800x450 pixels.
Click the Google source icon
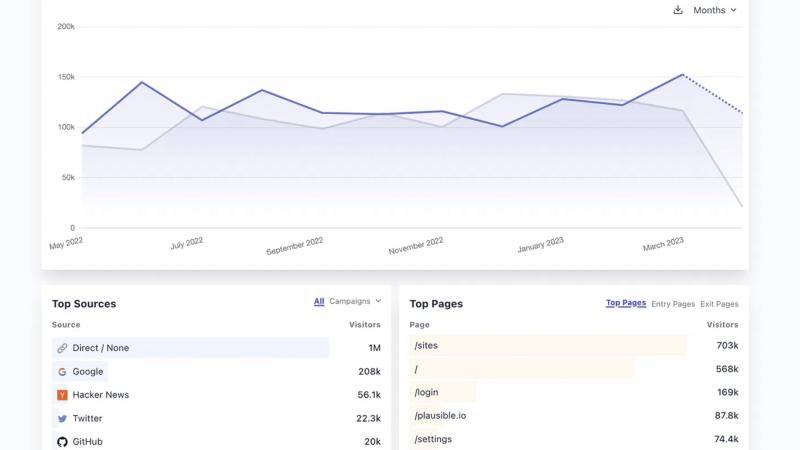(62, 371)
